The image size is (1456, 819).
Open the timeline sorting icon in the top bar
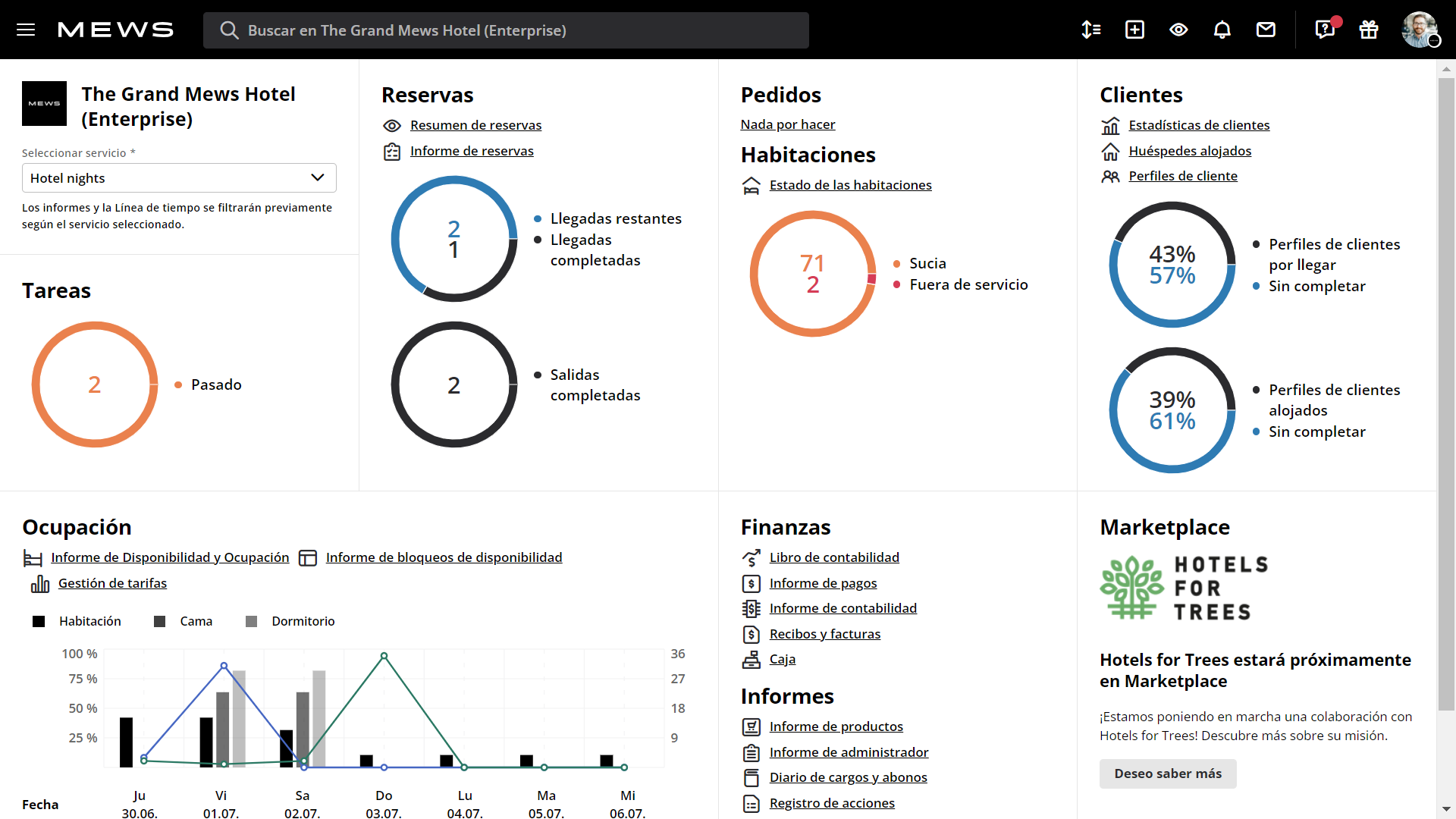click(x=1090, y=30)
